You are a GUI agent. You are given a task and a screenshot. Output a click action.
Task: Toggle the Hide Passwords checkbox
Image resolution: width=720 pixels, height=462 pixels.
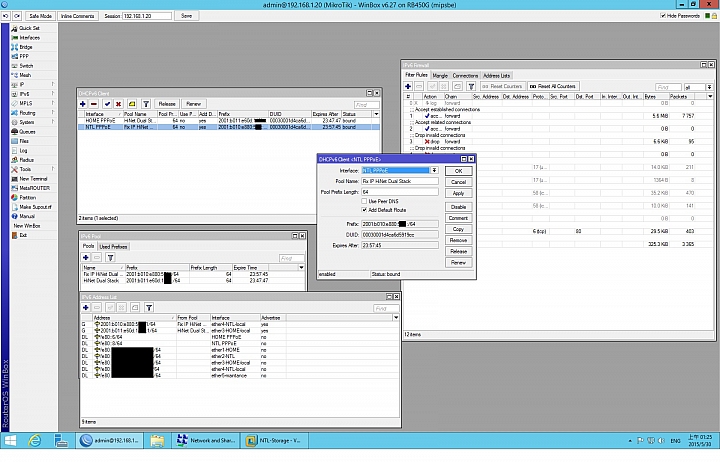[x=663, y=16]
